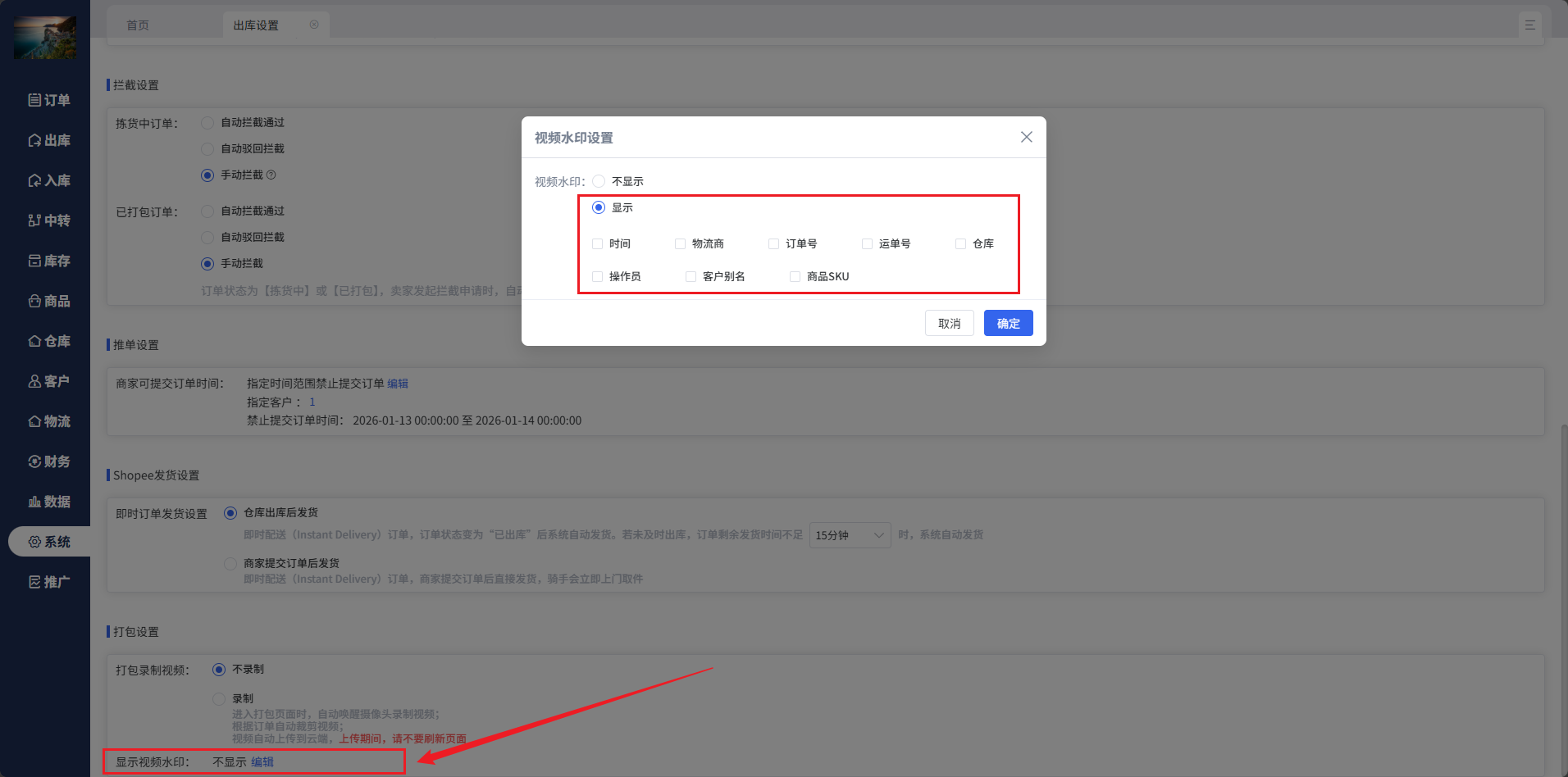1568x777 pixels.
Task: Open the 15分钟 time dropdown
Action: tap(850, 535)
